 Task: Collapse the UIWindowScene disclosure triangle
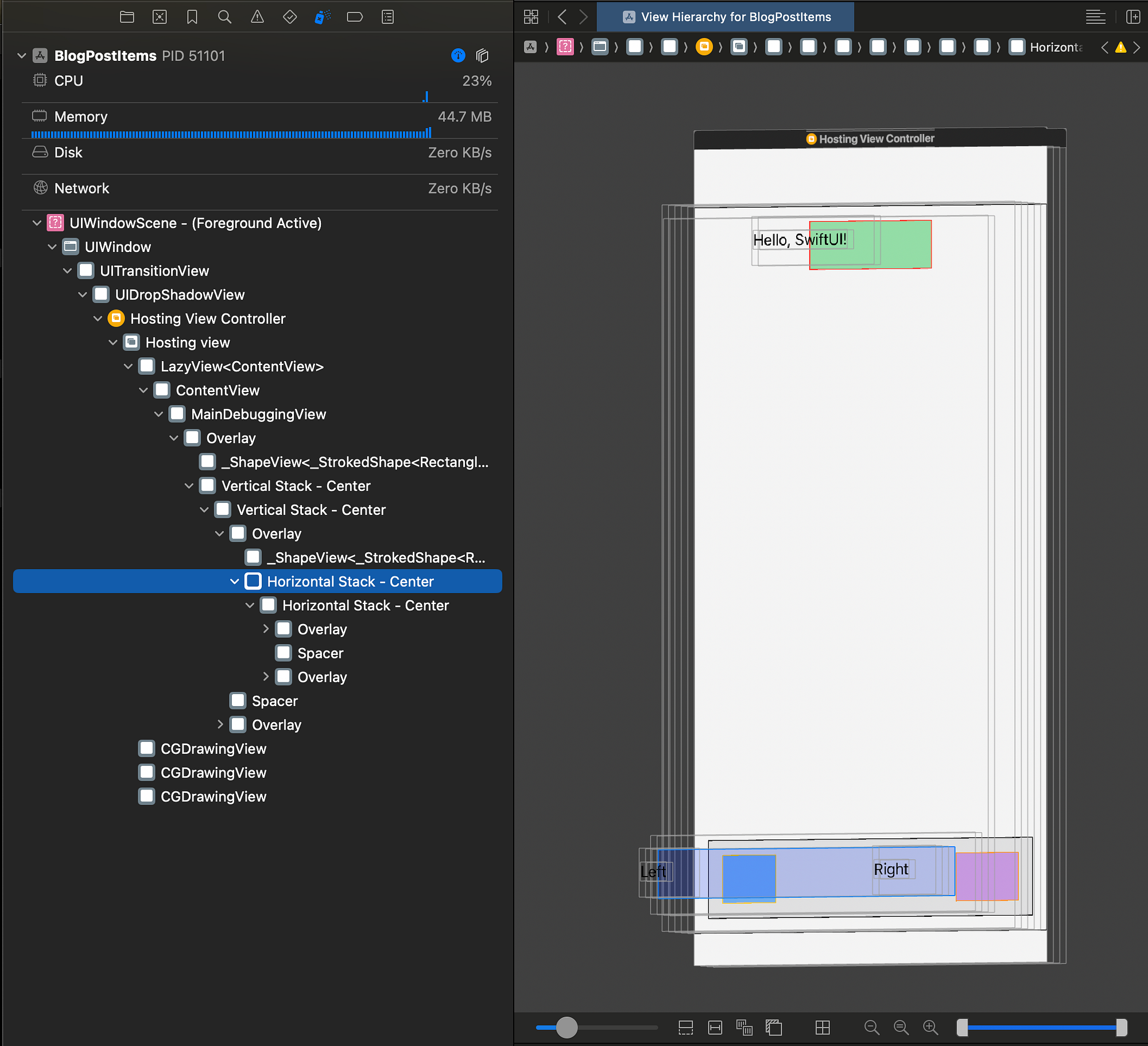[x=37, y=223]
